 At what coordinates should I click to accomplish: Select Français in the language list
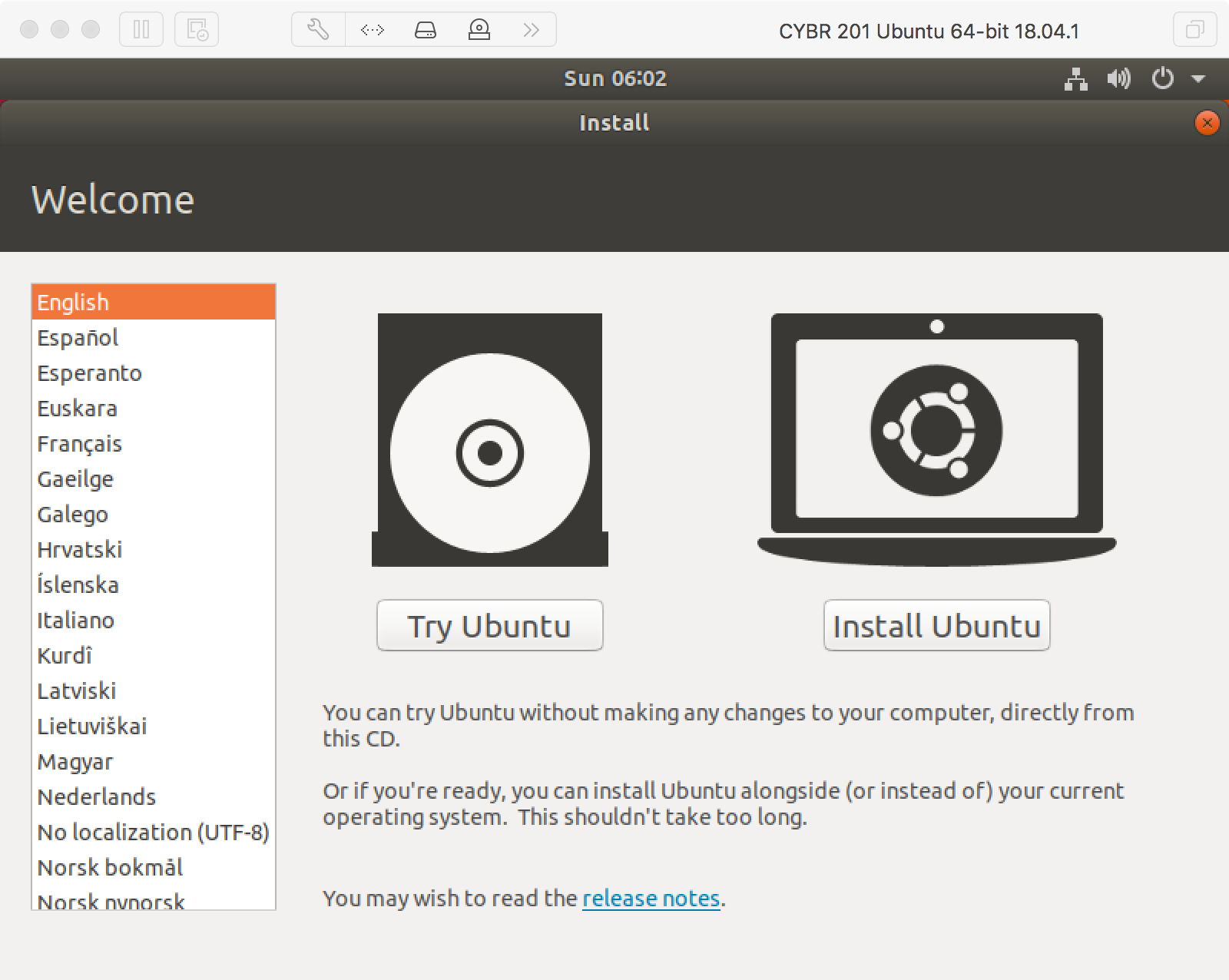[x=80, y=444]
